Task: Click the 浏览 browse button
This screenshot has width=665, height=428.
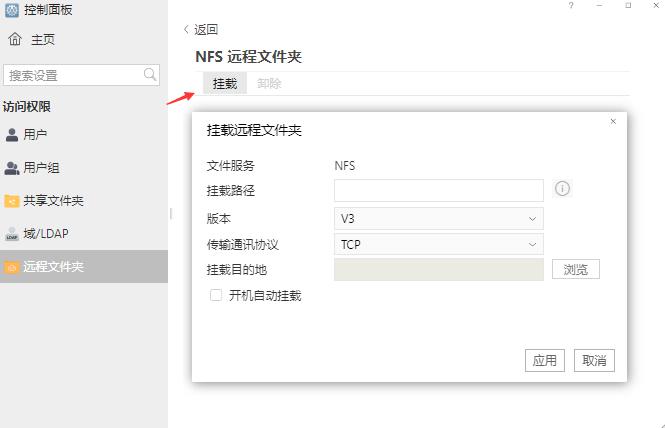Action: coord(575,269)
